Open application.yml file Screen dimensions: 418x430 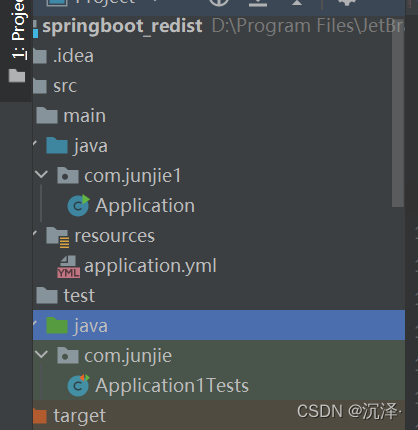coord(150,266)
